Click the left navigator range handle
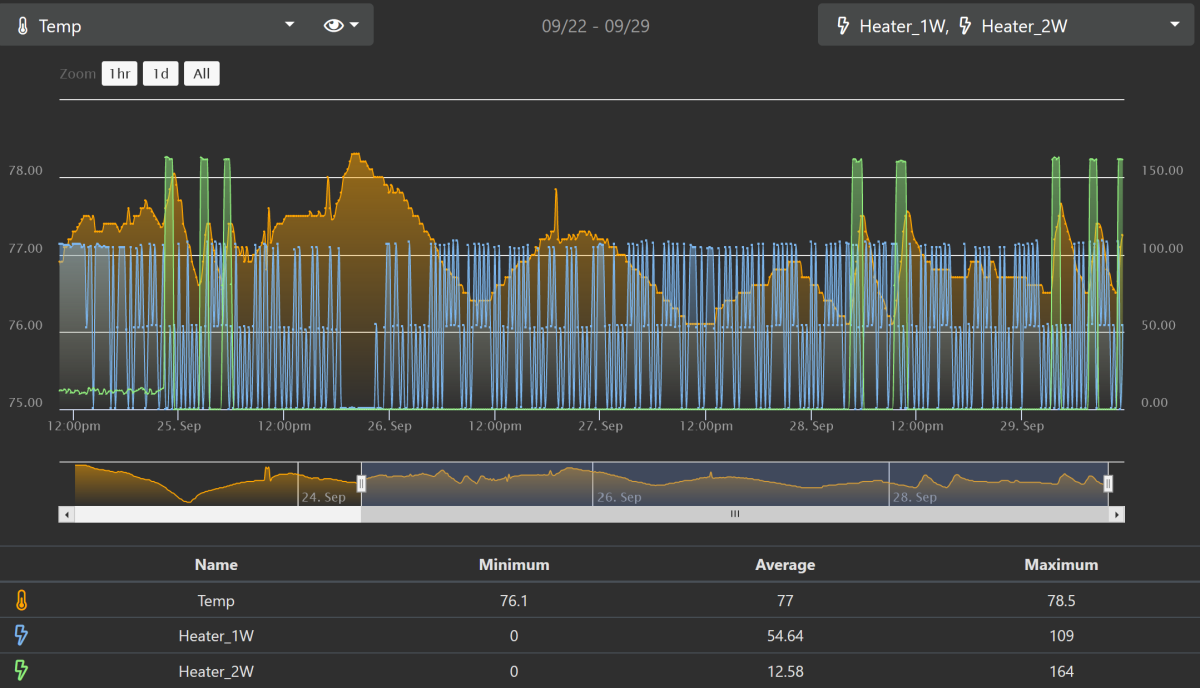Viewport: 1200px width, 688px height. click(361, 484)
